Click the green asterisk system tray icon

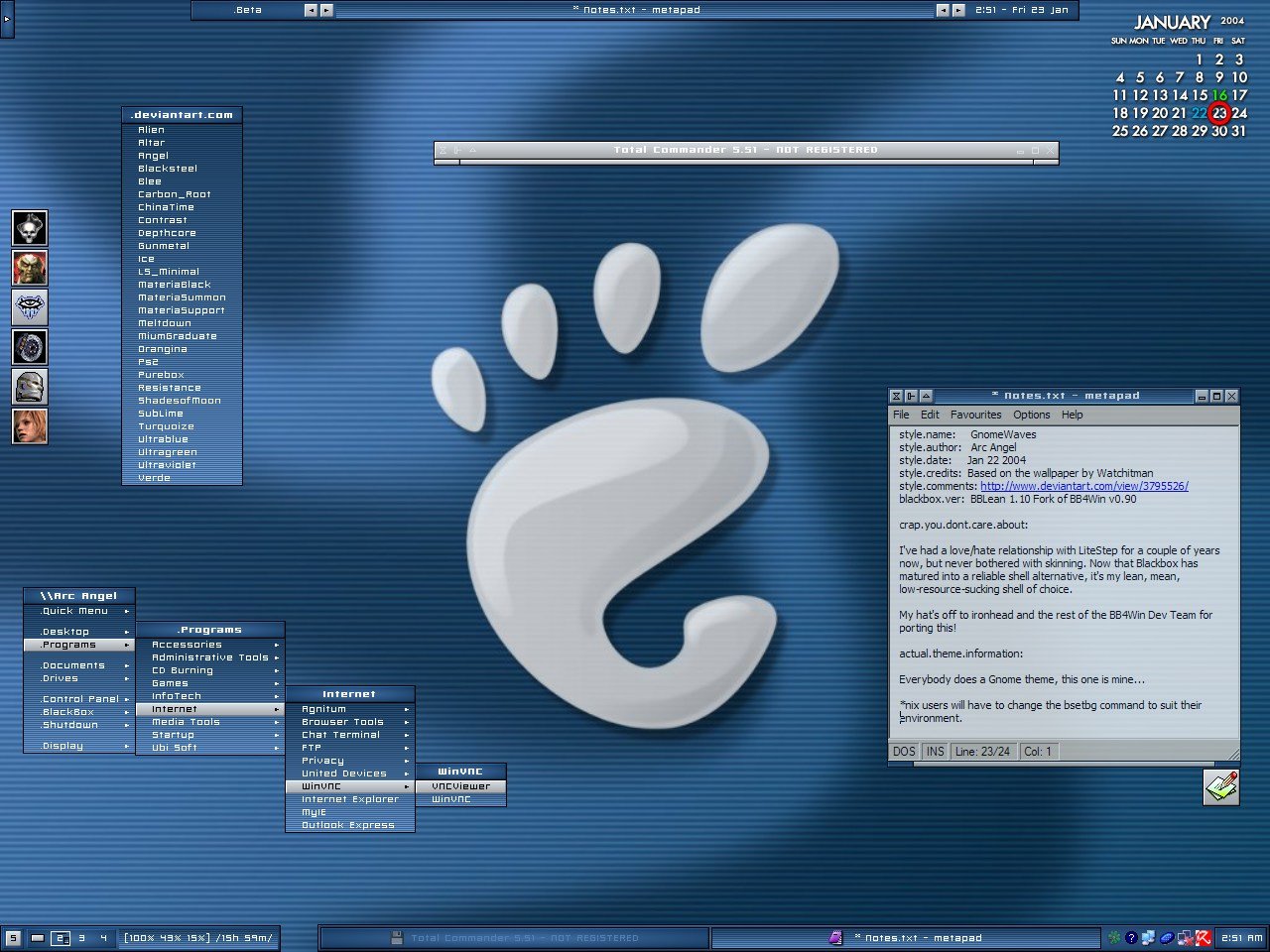[x=1115, y=937]
